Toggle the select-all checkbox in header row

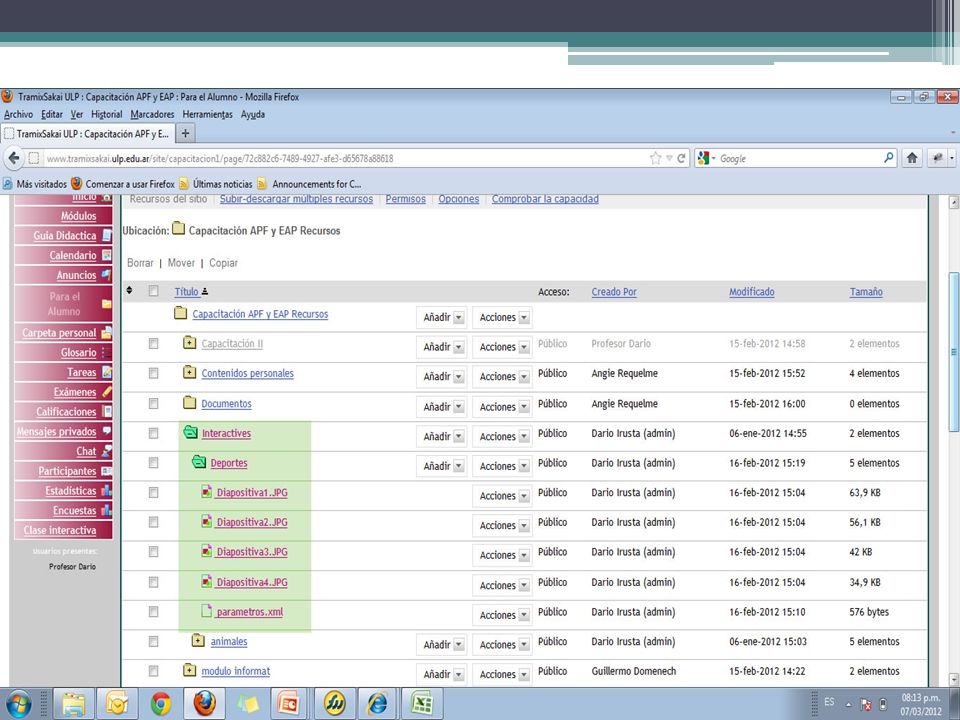[154, 291]
